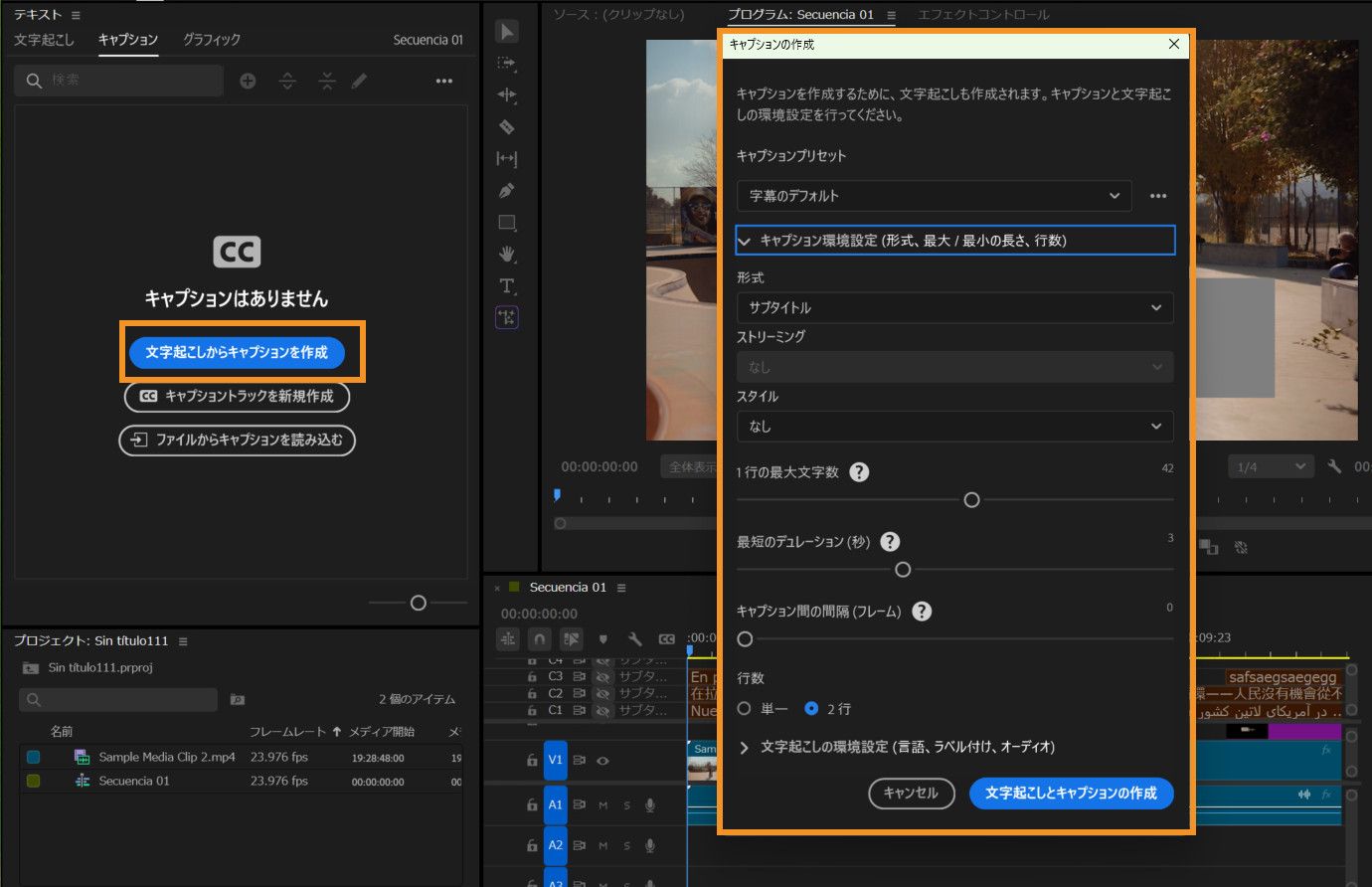Screen dimensions: 1372x887
Task: Click the キャンセル button
Action: click(911, 794)
